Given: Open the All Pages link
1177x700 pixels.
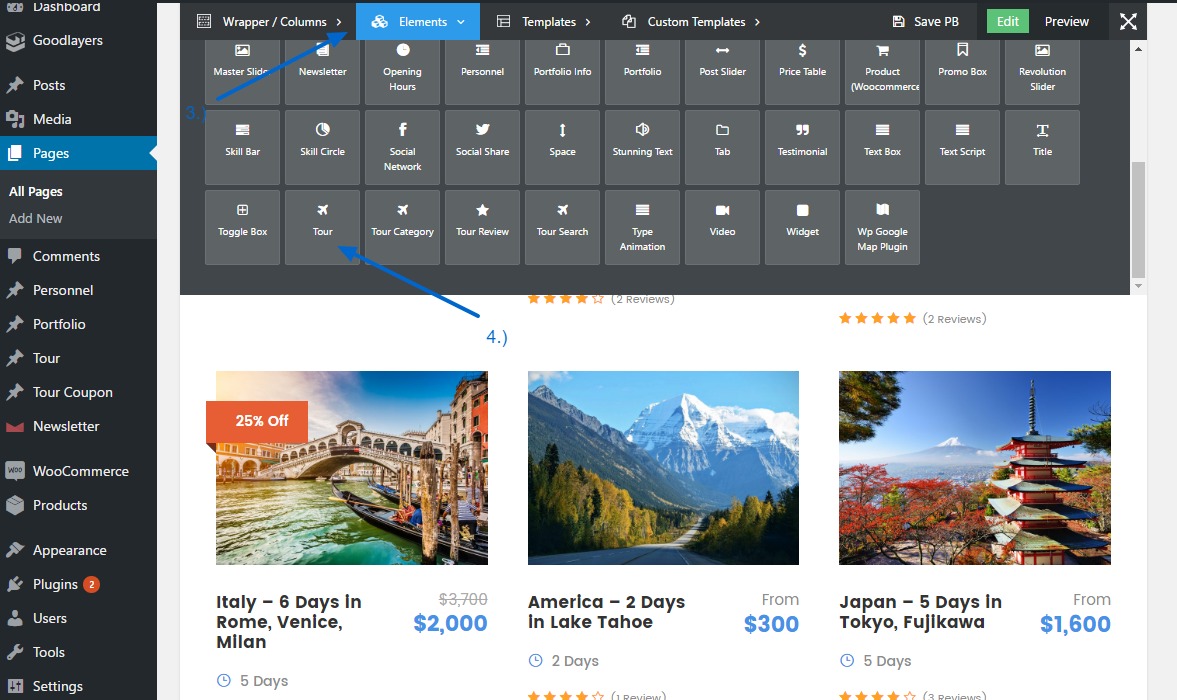Looking at the screenshot, I should pos(36,191).
